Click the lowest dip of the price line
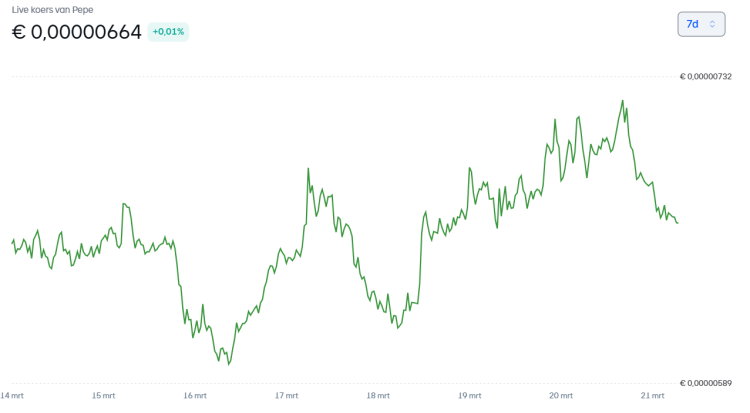The width and height of the screenshot is (750, 413). point(229,364)
